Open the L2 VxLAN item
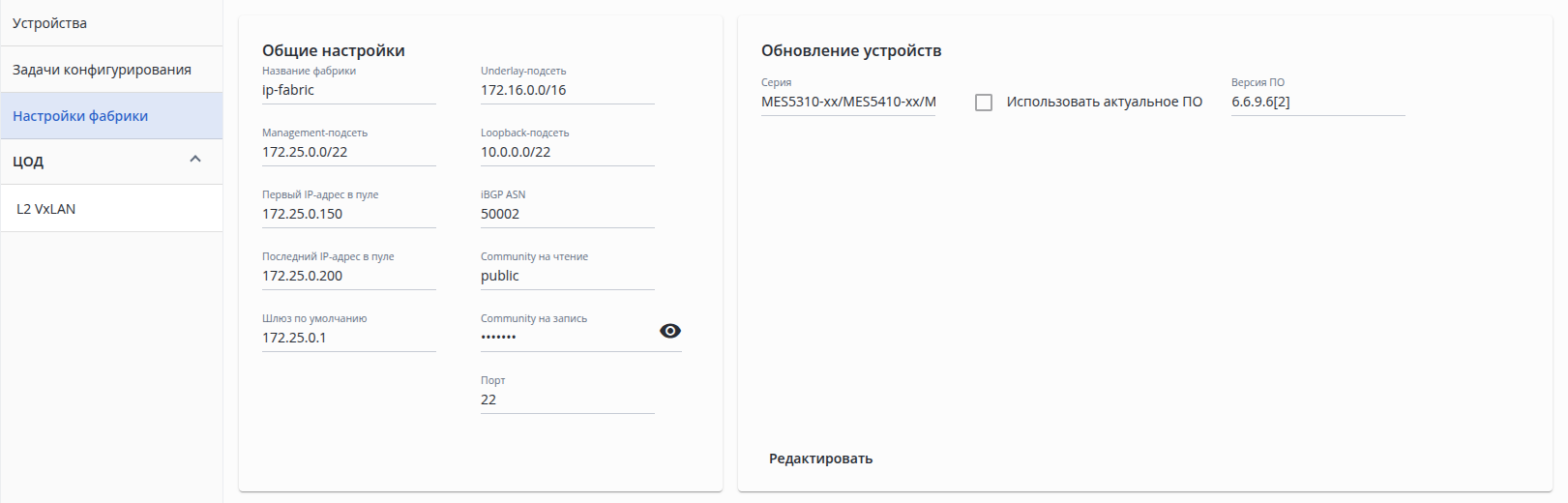1568x503 pixels. coord(46,209)
